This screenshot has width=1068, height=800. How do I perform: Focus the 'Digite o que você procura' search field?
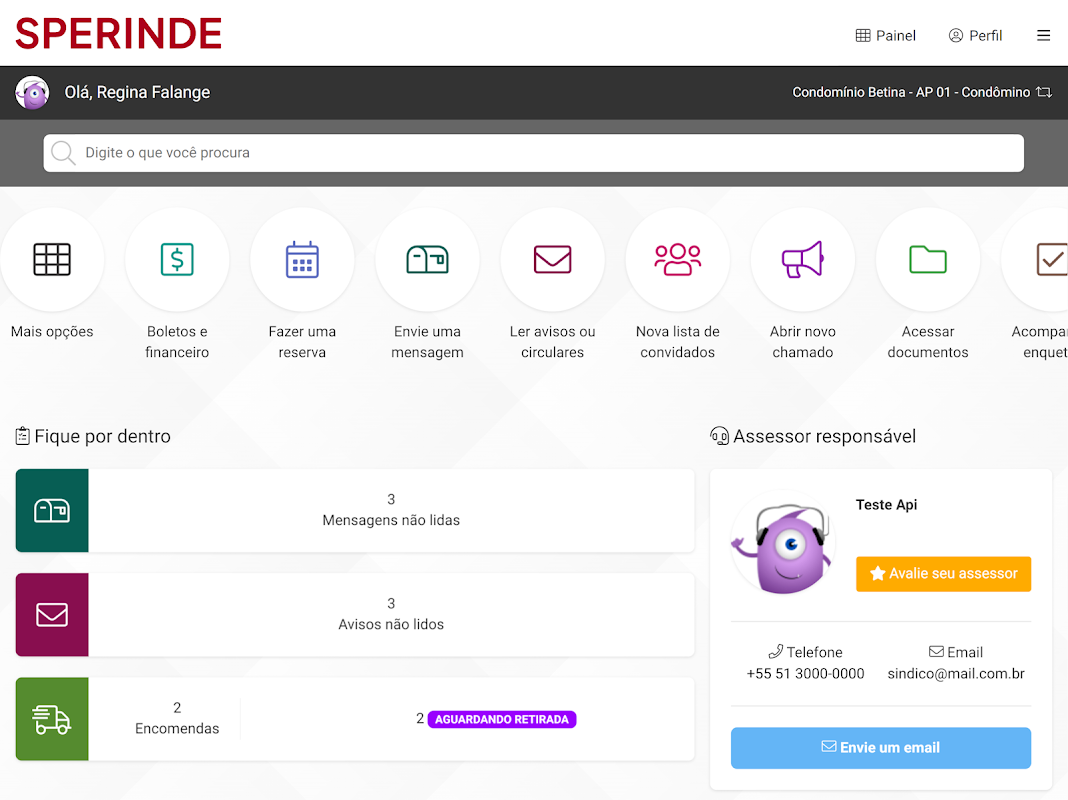pyautogui.click(x=533, y=153)
